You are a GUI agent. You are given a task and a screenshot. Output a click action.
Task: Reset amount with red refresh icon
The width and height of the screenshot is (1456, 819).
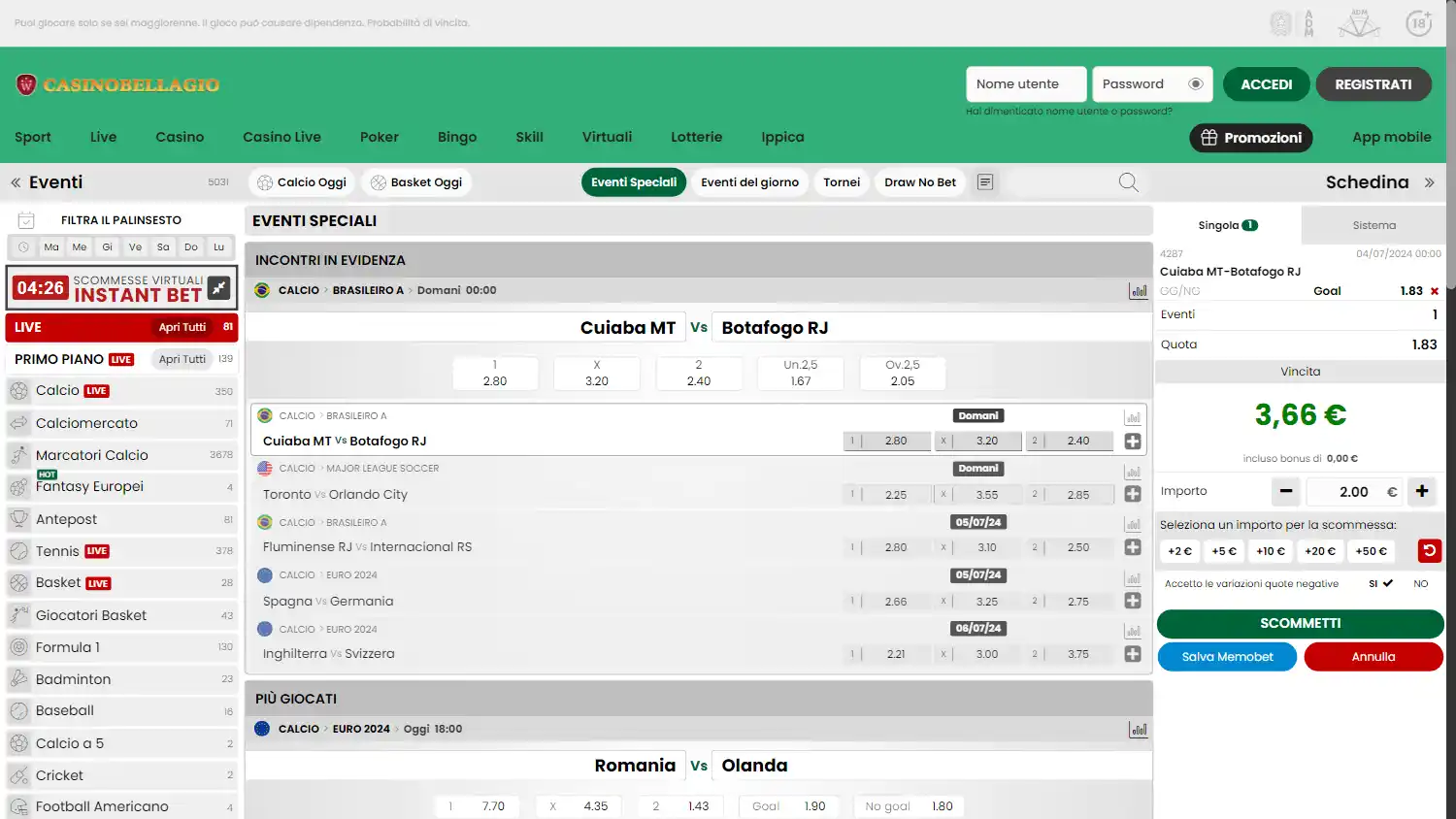coord(1430,551)
